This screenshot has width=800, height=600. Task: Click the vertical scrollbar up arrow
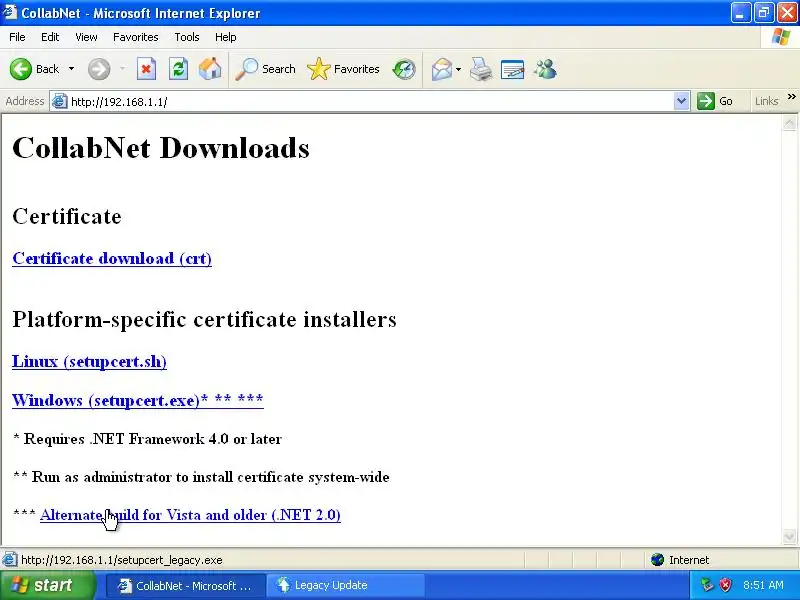click(x=789, y=122)
